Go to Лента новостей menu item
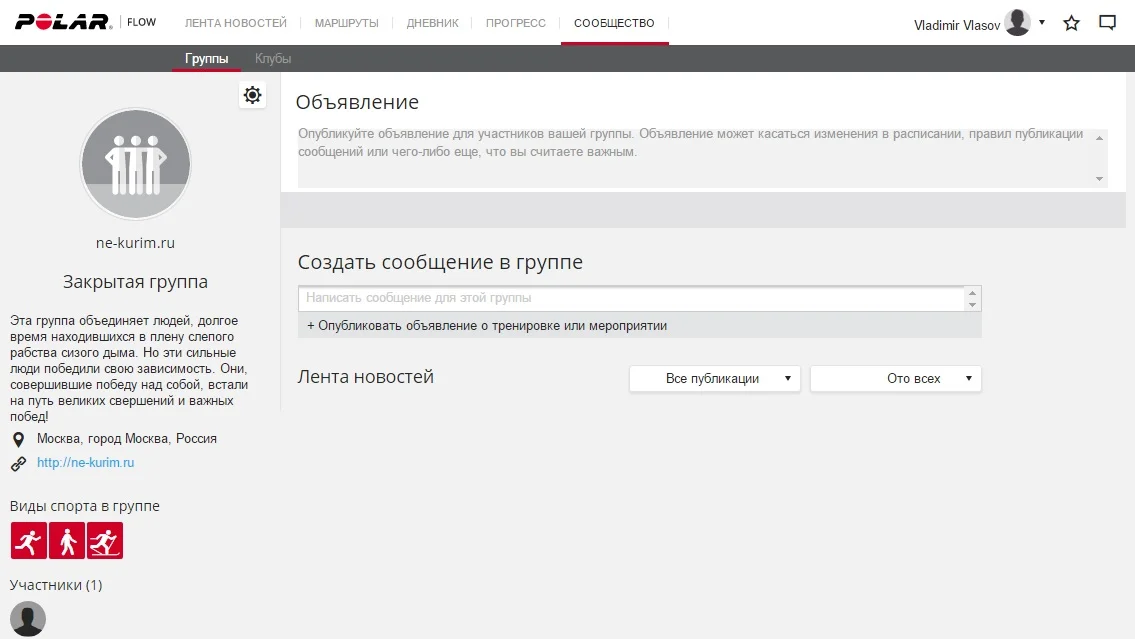The image size is (1135, 639). pyautogui.click(x=236, y=23)
